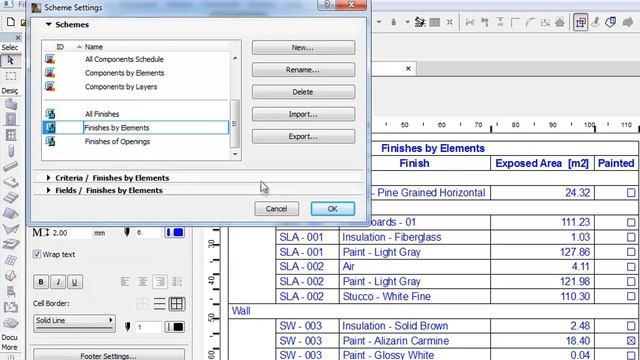Check Painted box for Stucco - White Fine row
The width and height of the screenshot is (640, 360).
(631, 296)
